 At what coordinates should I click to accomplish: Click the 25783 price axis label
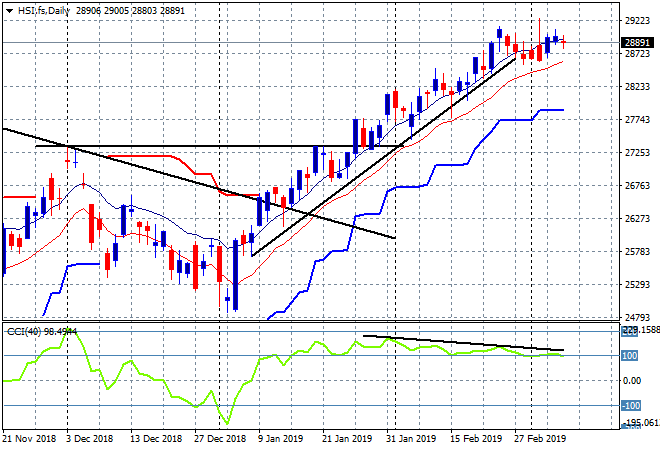[x=637, y=252]
